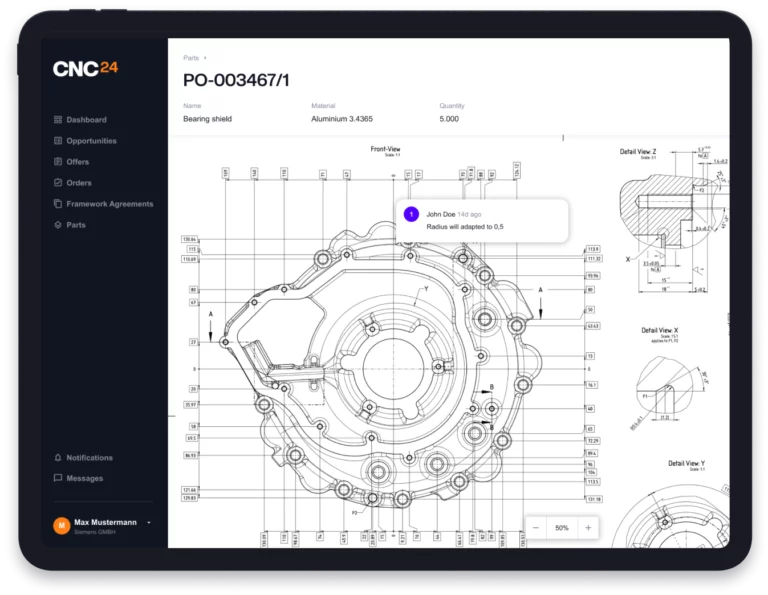Viewport: 768px width, 595px height.
Task: Open Notifications via the bell icon
Action: click(58, 458)
